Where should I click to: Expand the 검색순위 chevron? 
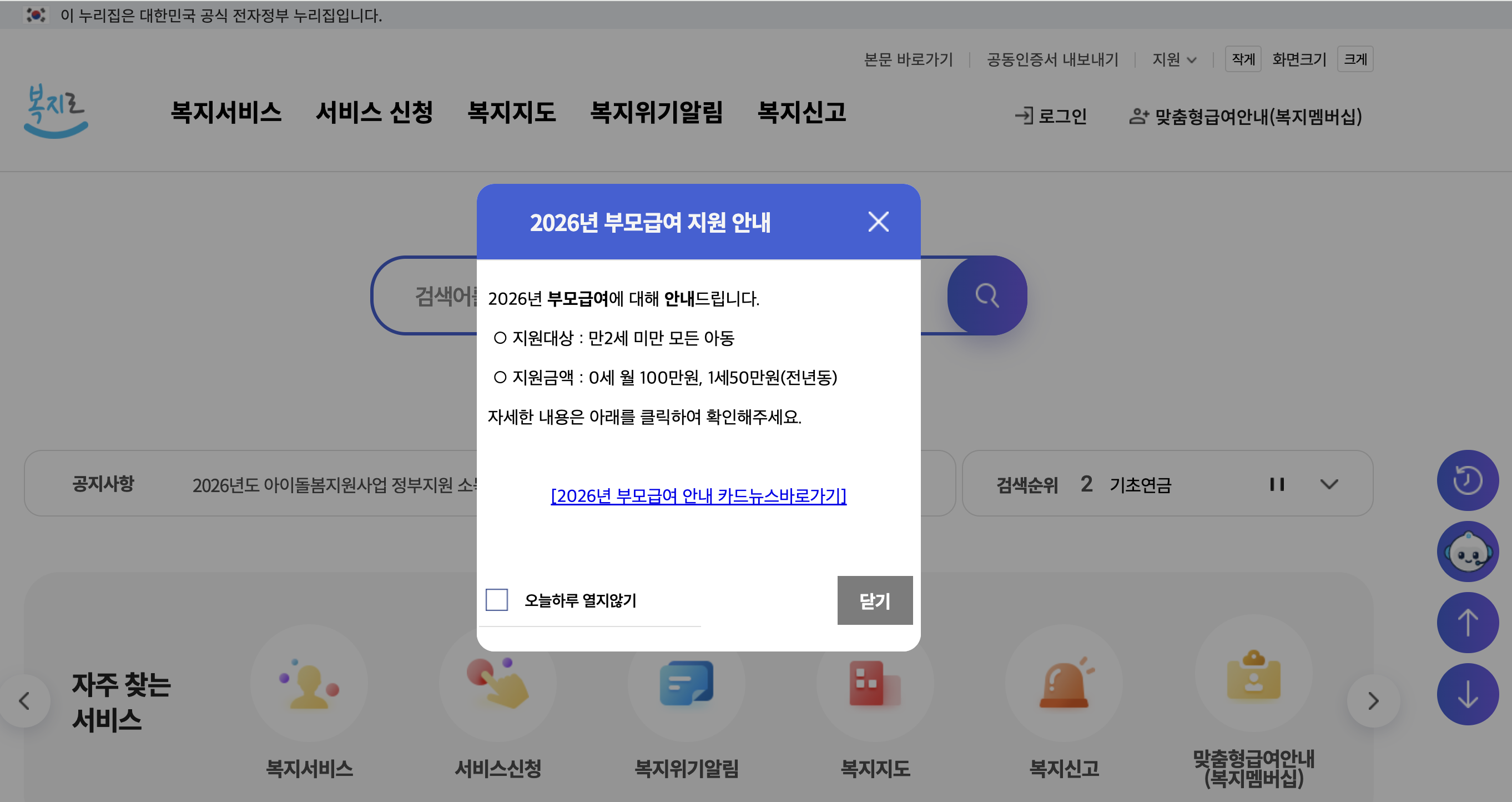tap(1329, 484)
